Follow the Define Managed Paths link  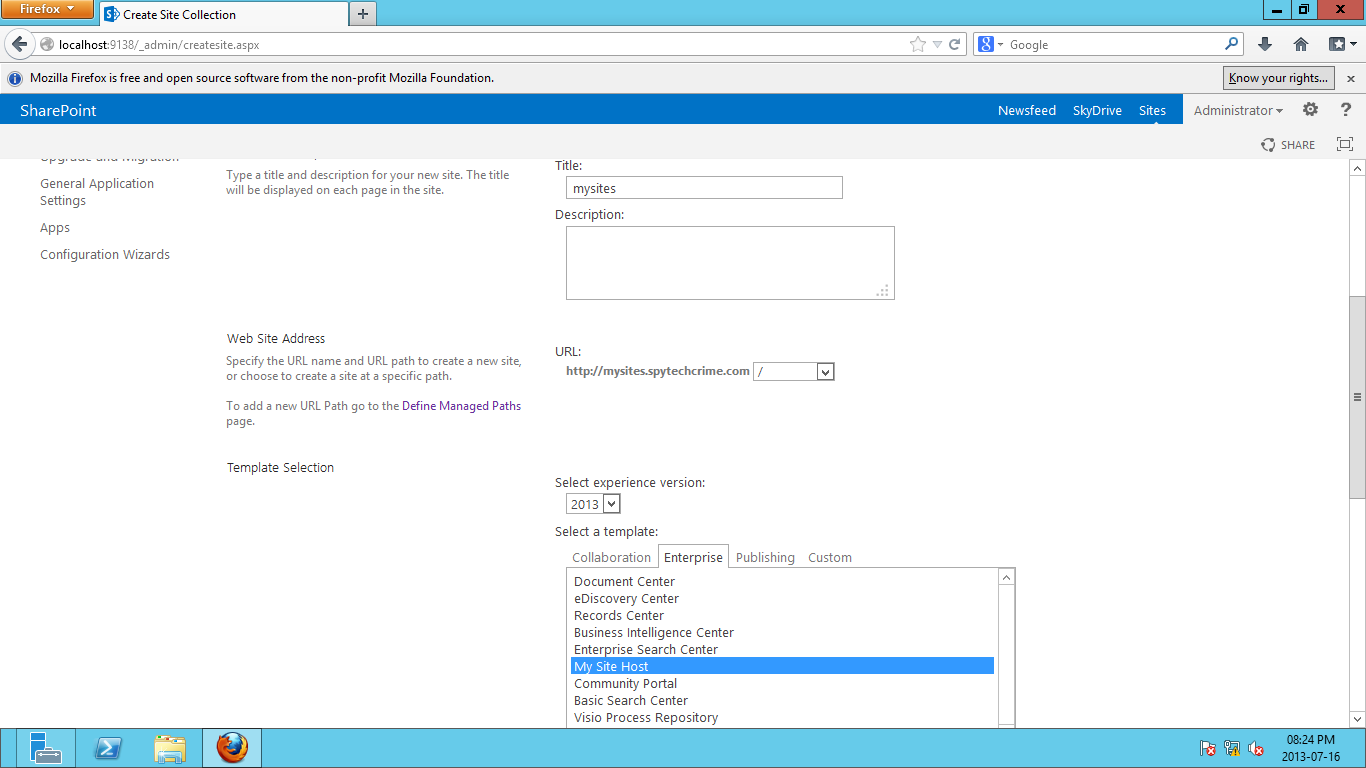click(461, 406)
